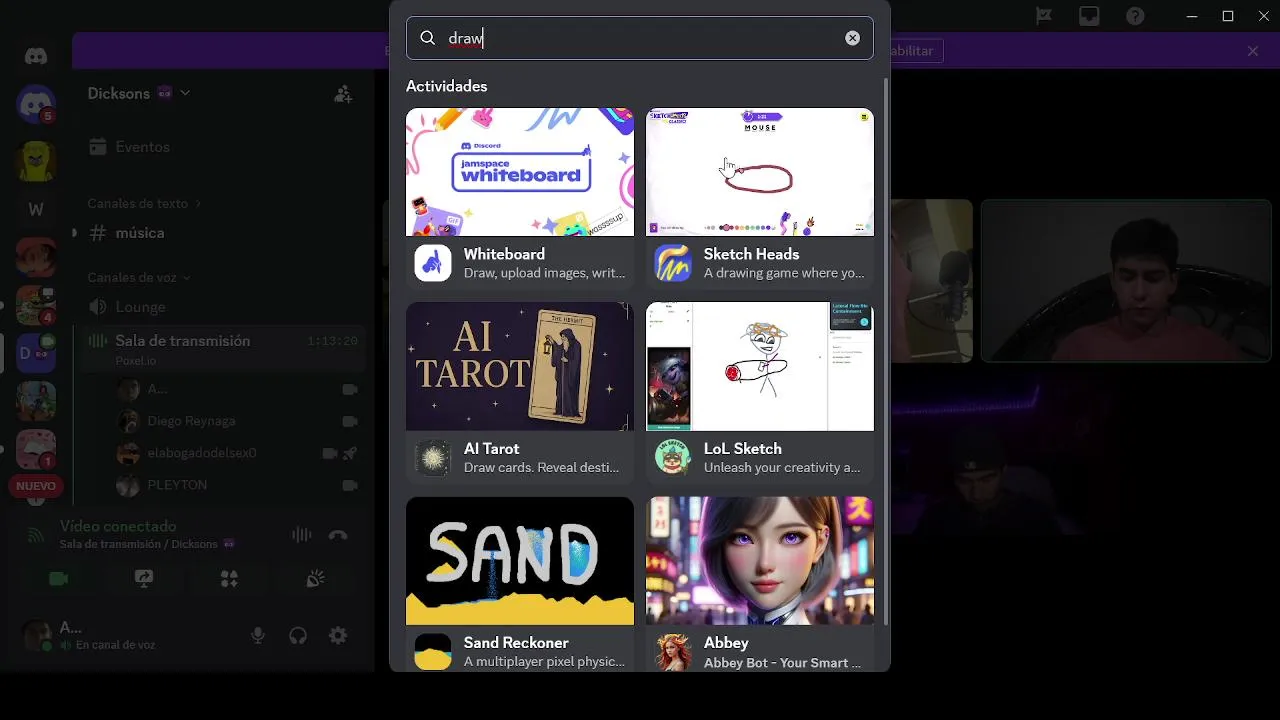1280x720 pixels.
Task: Select the Whiteboard title text
Action: [504, 254]
